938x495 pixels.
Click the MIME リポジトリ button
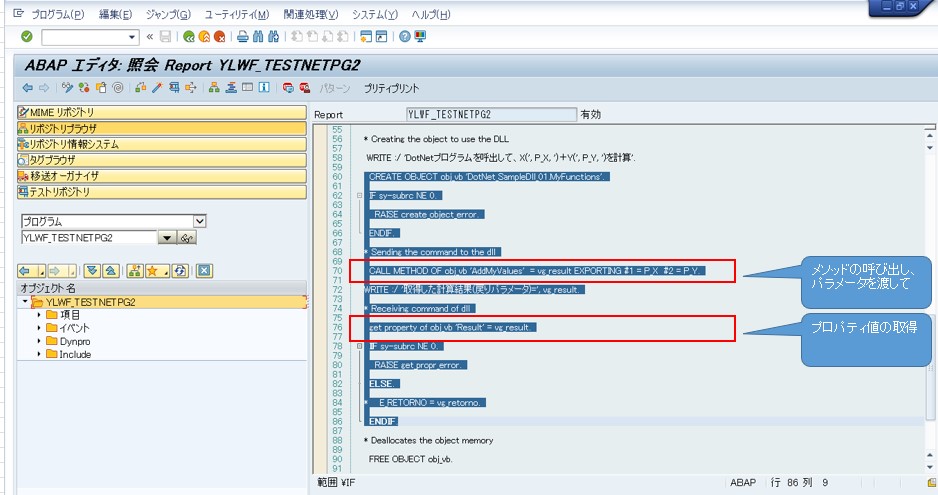pos(162,112)
